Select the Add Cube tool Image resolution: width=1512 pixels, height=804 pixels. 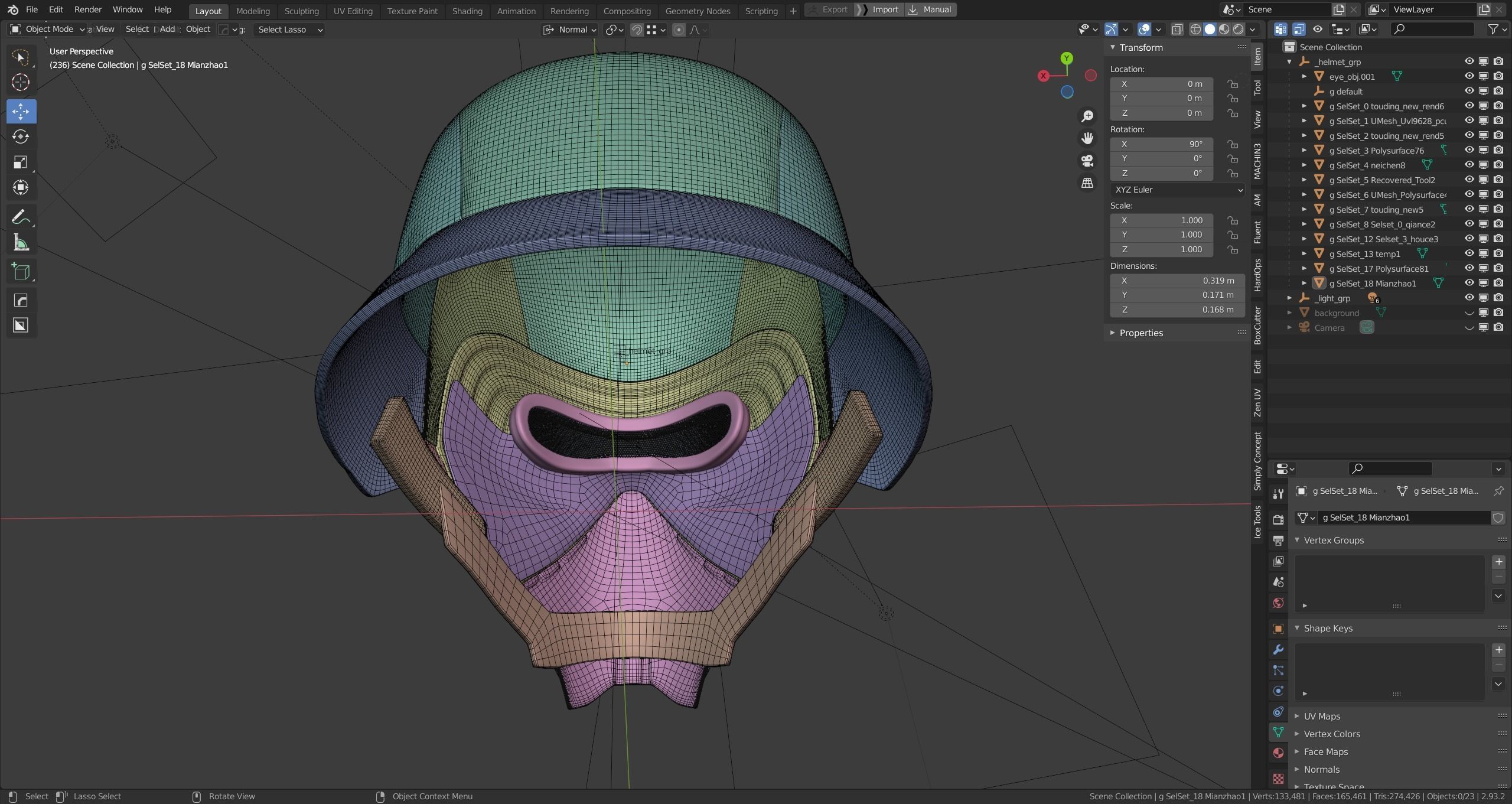[21, 272]
